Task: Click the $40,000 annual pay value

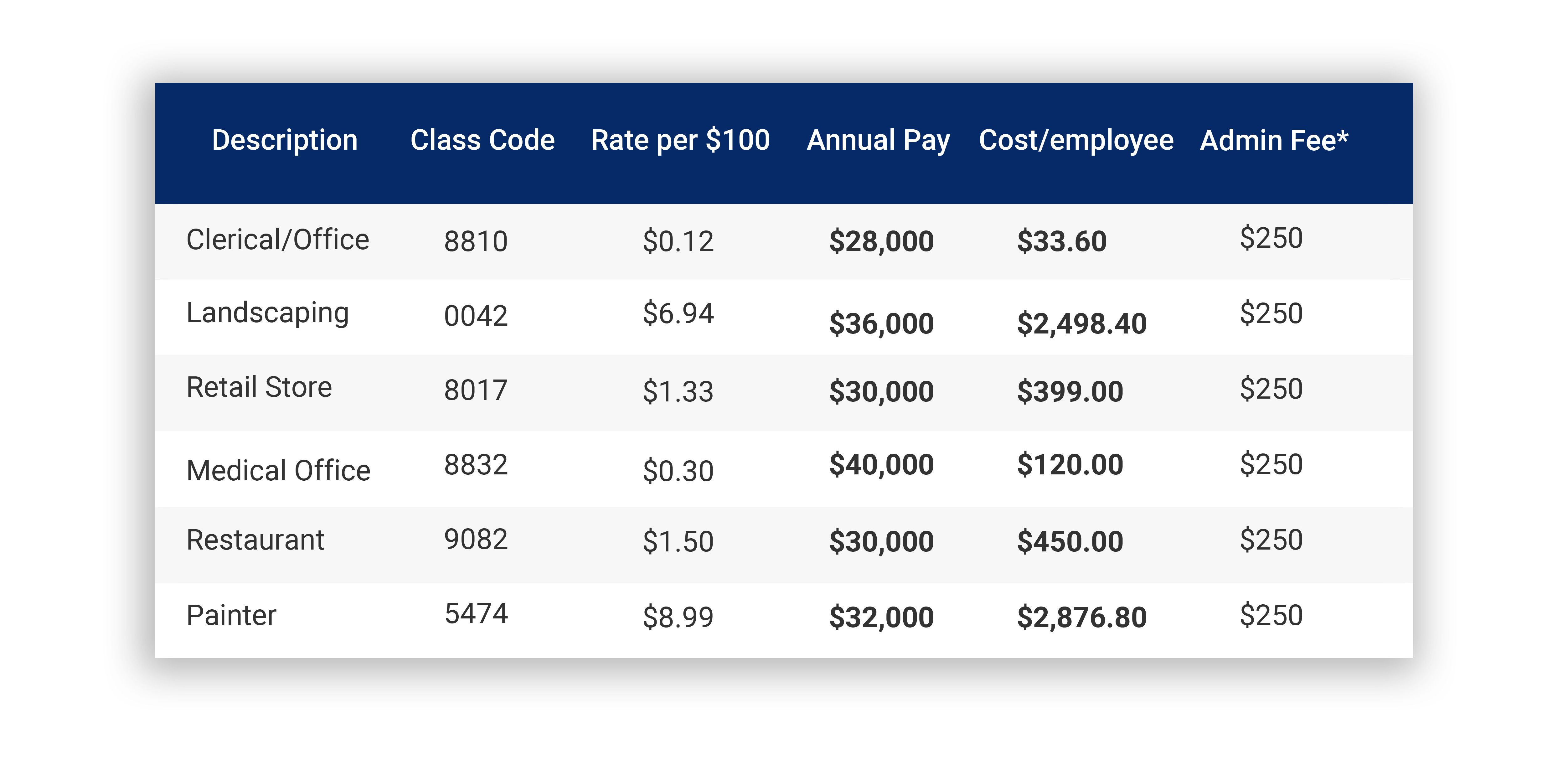Action: click(x=881, y=465)
